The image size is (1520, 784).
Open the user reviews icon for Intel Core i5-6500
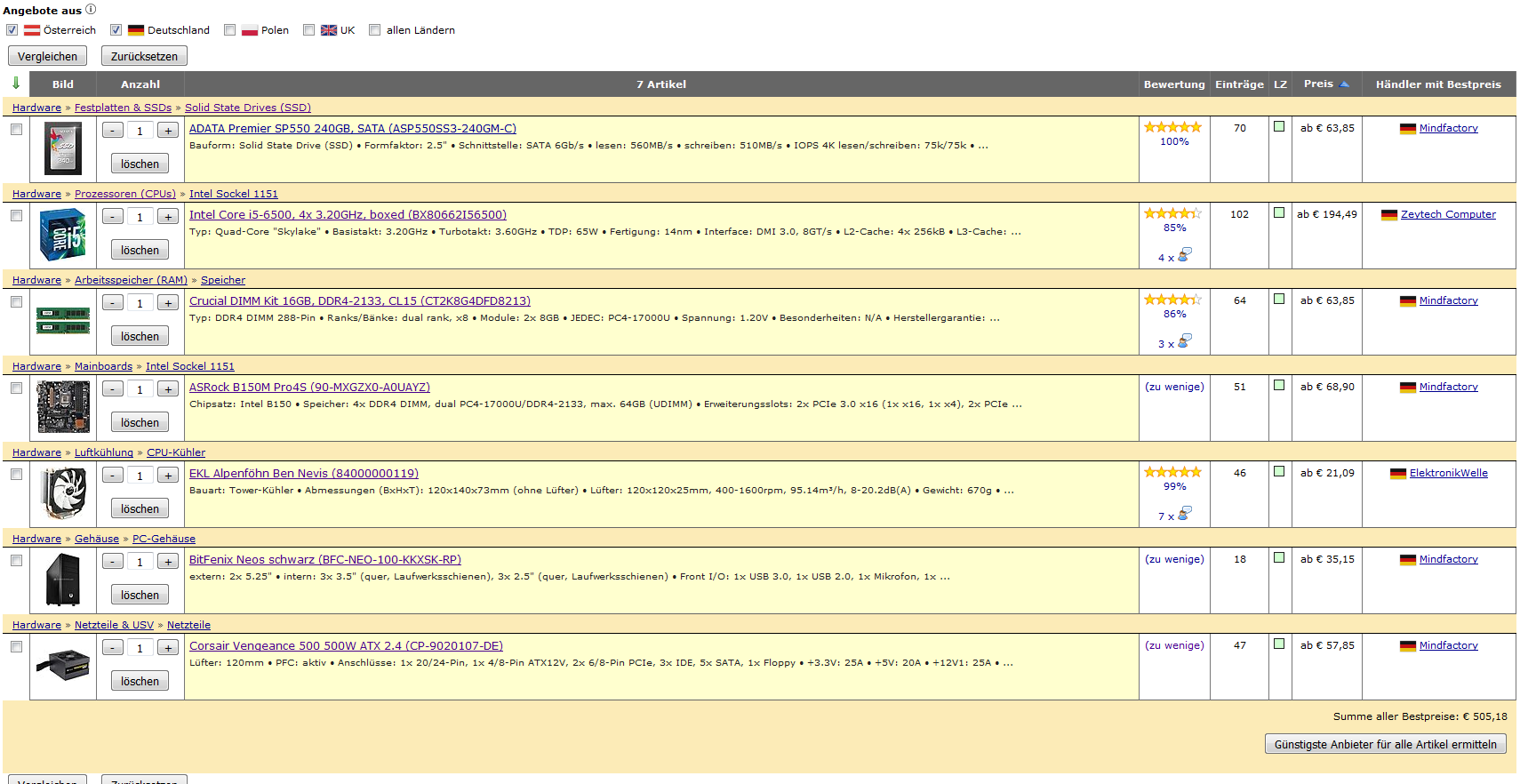click(1185, 255)
